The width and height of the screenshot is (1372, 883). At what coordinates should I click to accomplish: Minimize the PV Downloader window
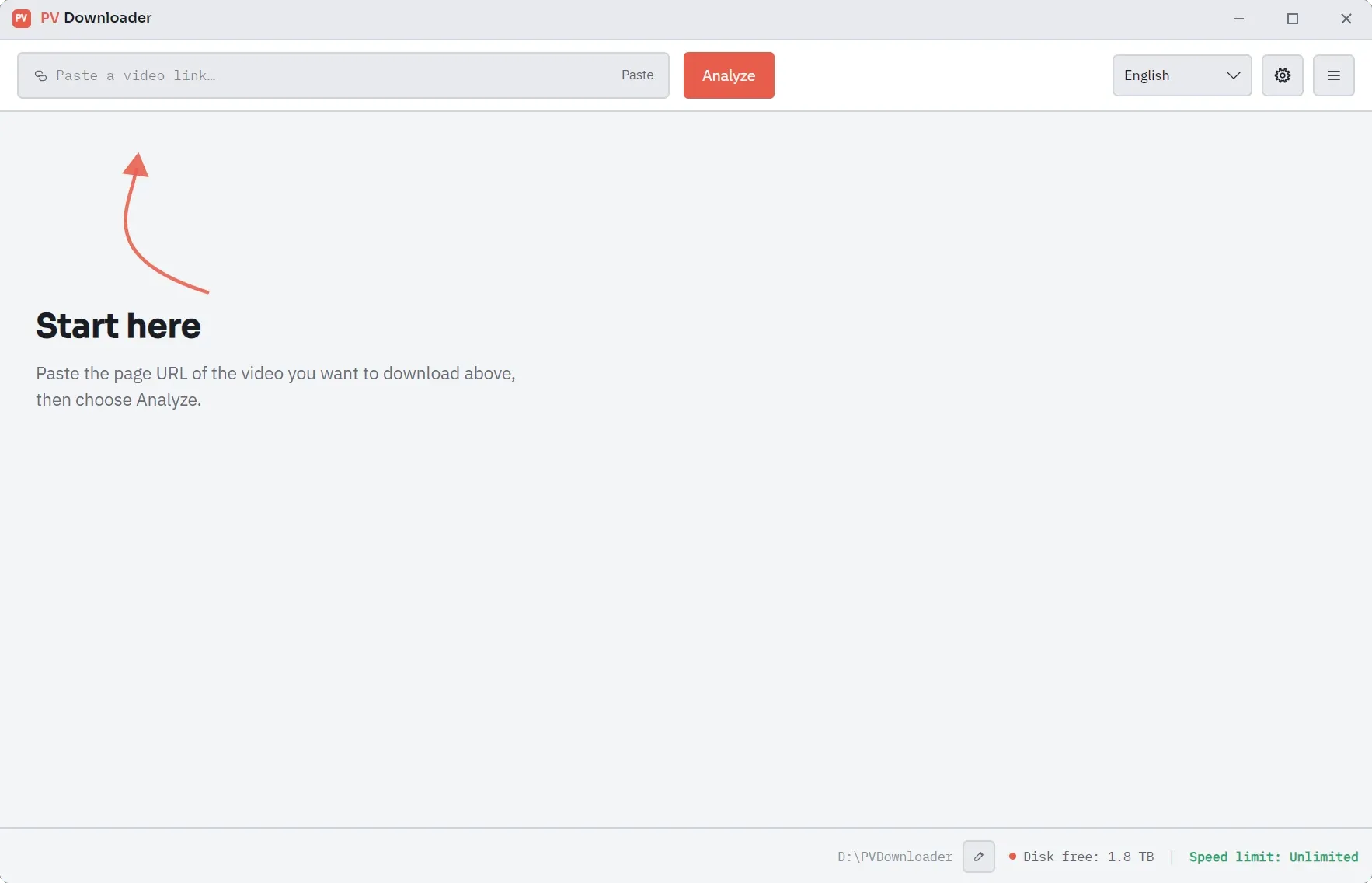pos(1239,19)
